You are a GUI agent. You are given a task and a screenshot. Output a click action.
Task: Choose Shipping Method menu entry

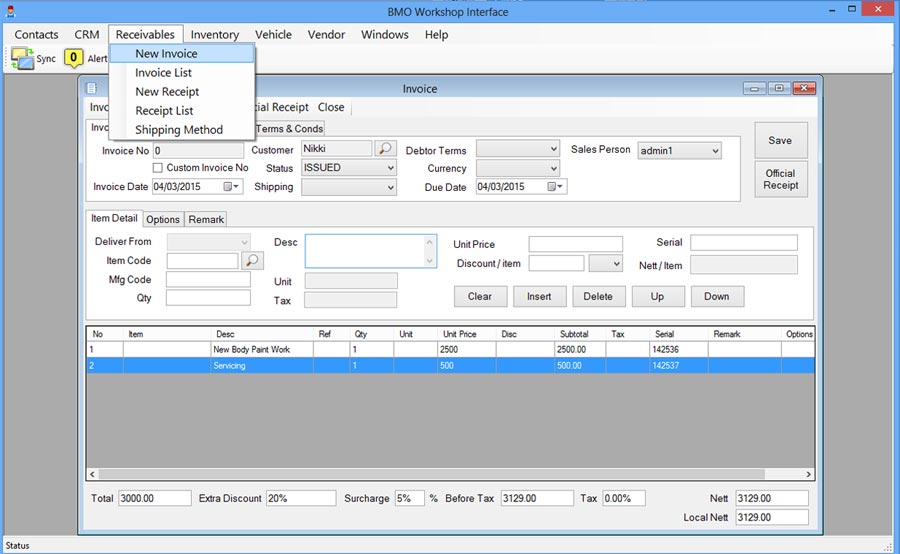tap(179, 129)
